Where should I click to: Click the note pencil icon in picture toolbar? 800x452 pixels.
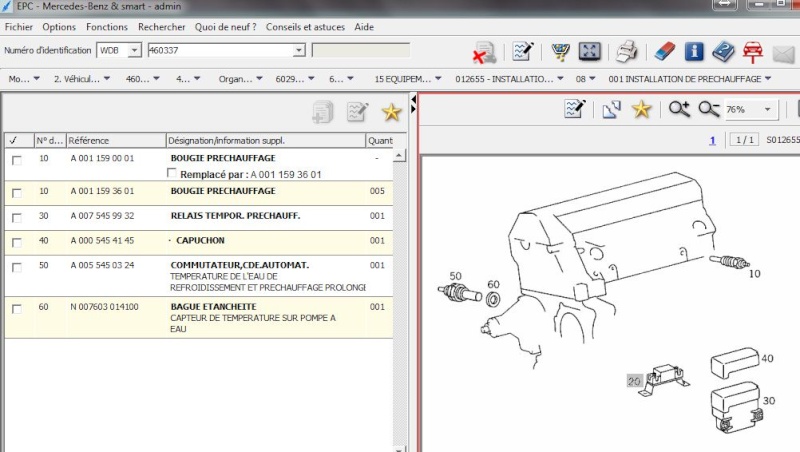point(575,109)
